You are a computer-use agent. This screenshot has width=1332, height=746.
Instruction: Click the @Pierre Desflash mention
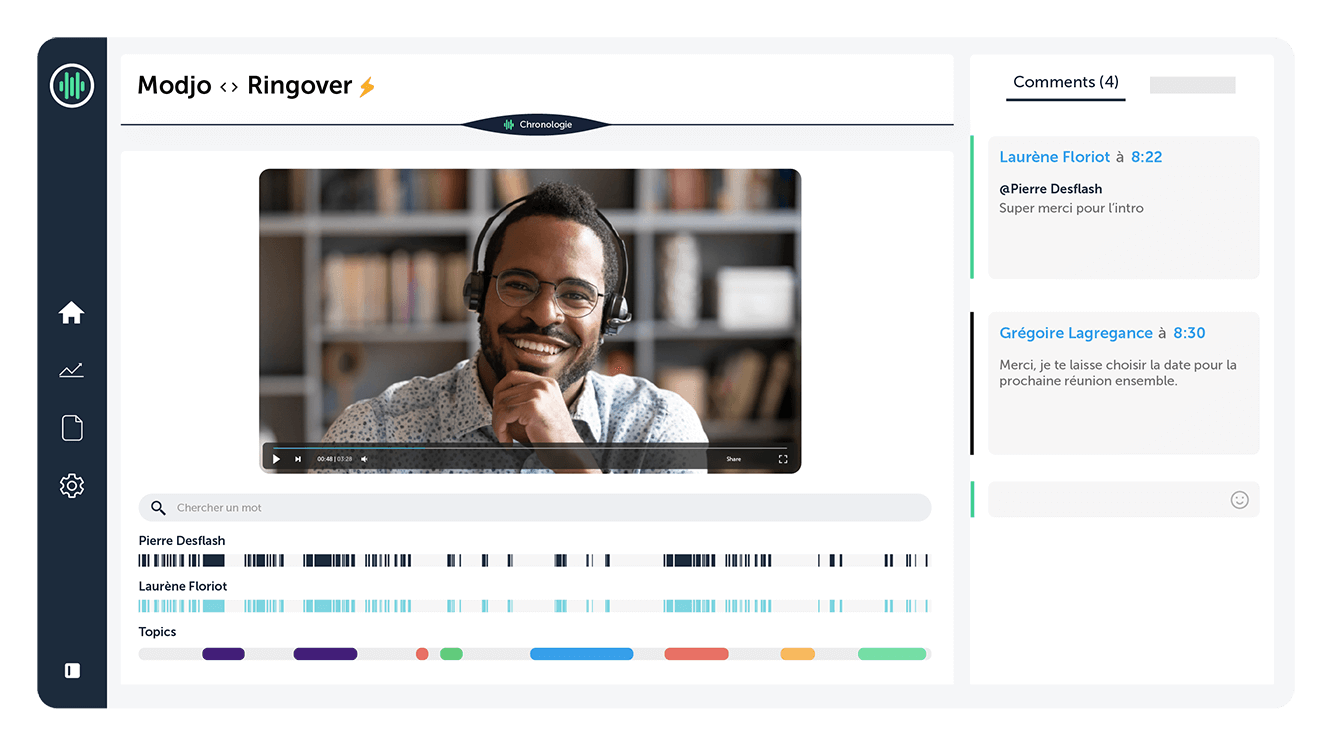[1050, 188]
